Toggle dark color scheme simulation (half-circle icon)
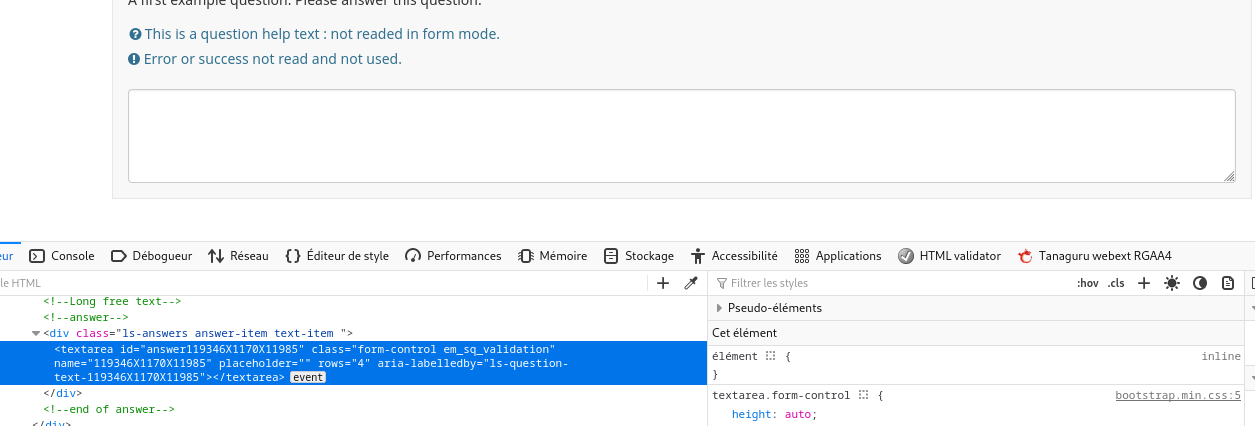This screenshot has height=426, width=1255. (1200, 283)
